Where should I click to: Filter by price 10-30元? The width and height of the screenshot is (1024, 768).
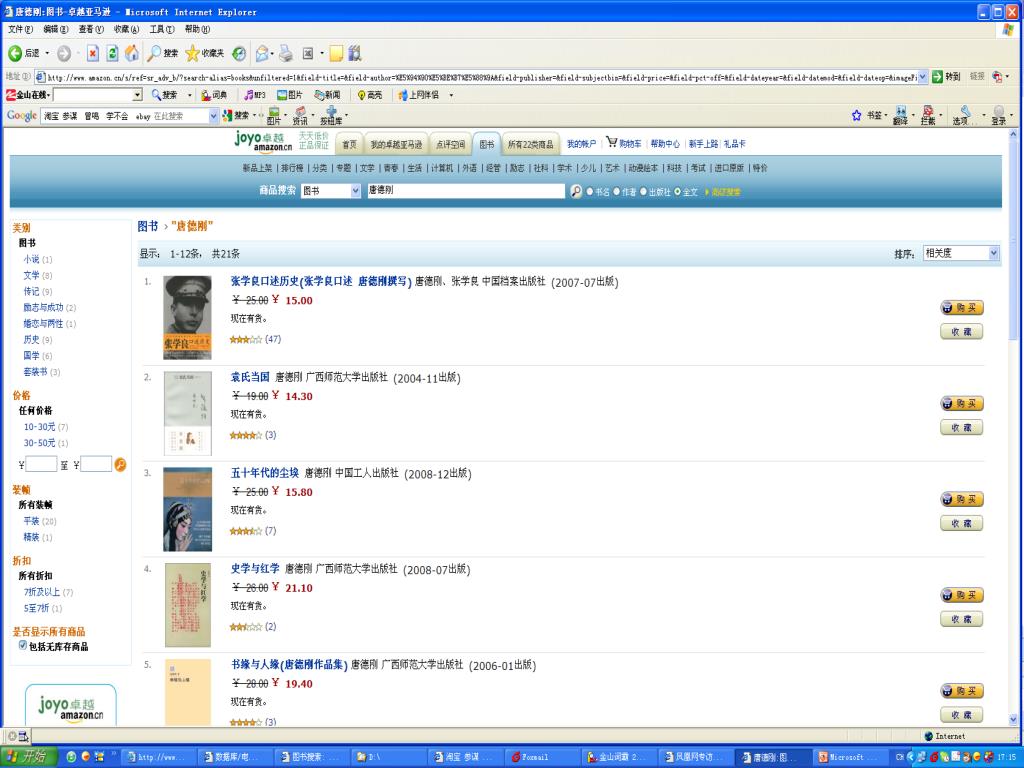(x=39, y=426)
